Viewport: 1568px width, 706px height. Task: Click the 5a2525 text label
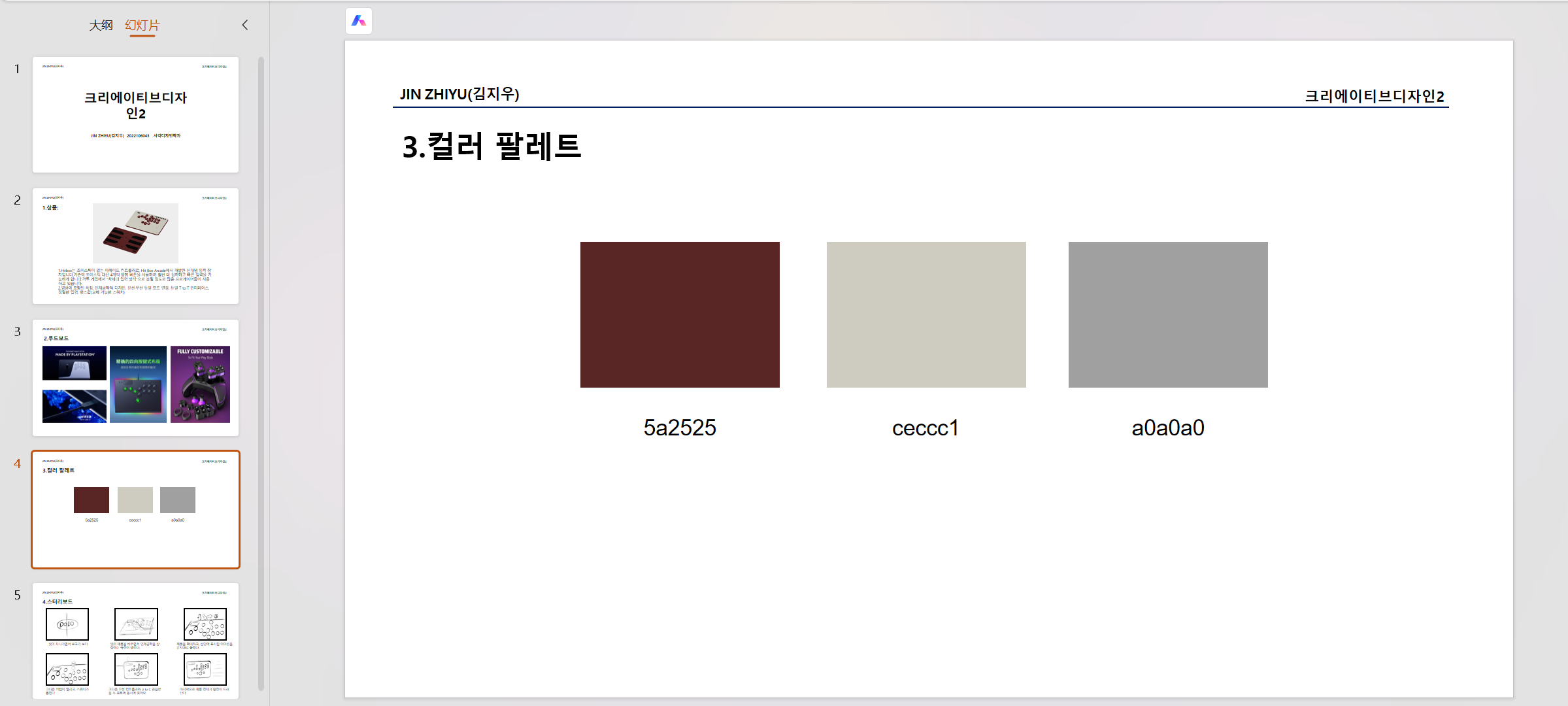point(680,428)
